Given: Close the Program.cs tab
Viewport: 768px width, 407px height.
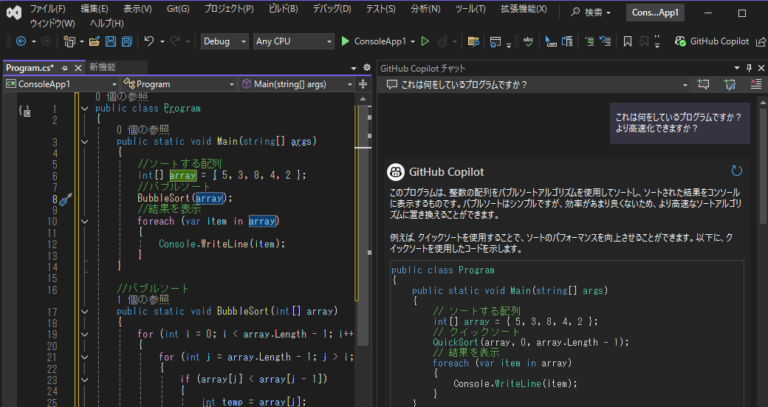Looking at the screenshot, I should pyautogui.click(x=77, y=68).
